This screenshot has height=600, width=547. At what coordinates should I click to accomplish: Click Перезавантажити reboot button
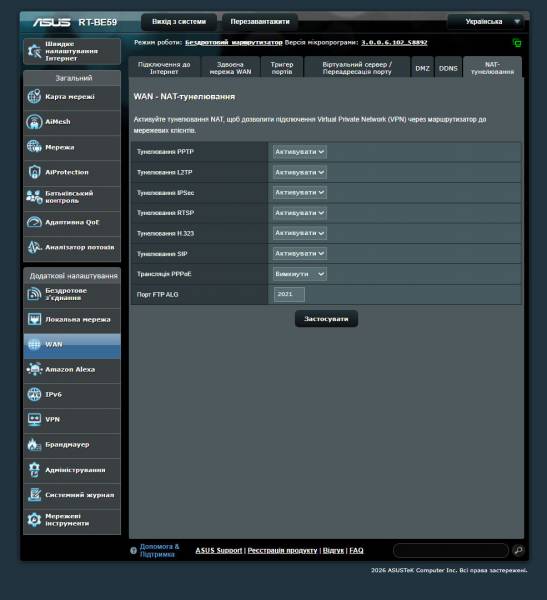pyautogui.click(x=260, y=22)
